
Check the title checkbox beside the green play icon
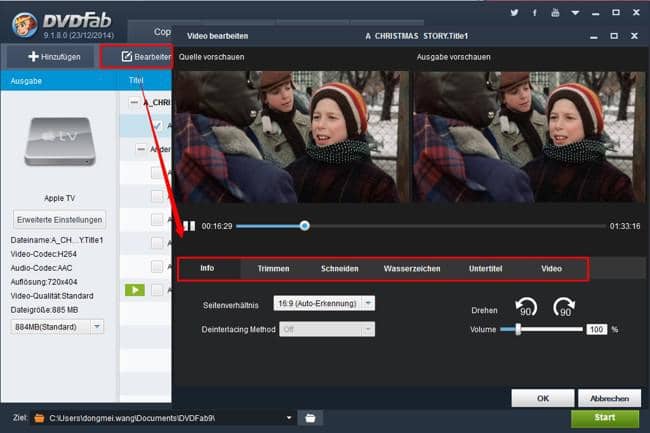click(x=157, y=290)
